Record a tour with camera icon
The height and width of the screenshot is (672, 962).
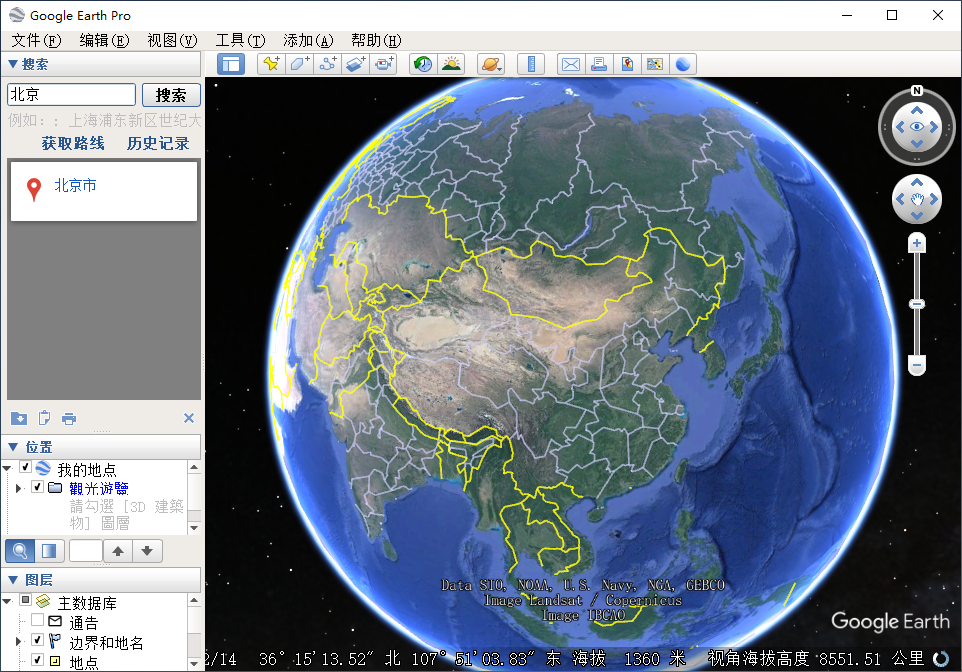[384, 64]
